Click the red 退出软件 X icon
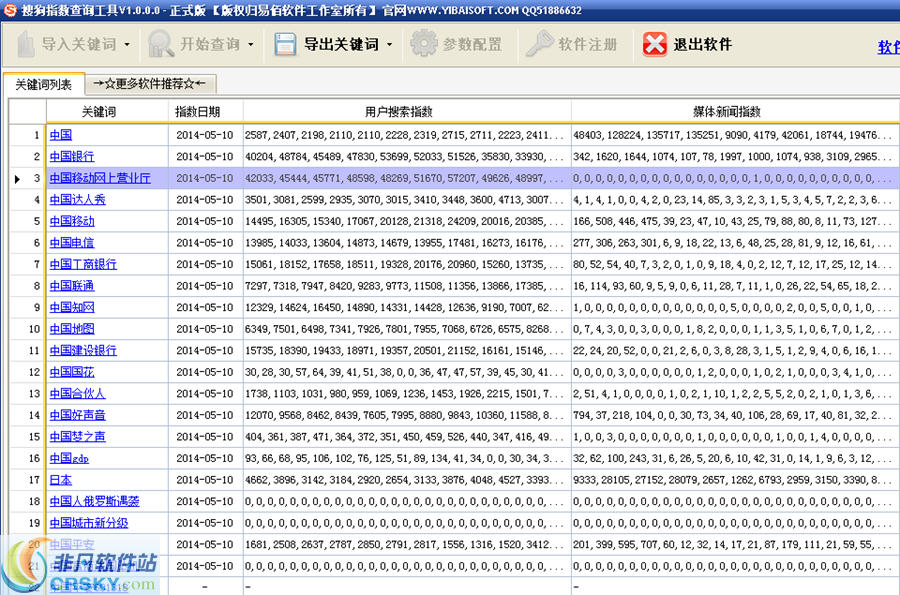Image resolution: width=900 pixels, height=595 pixels. tap(655, 45)
